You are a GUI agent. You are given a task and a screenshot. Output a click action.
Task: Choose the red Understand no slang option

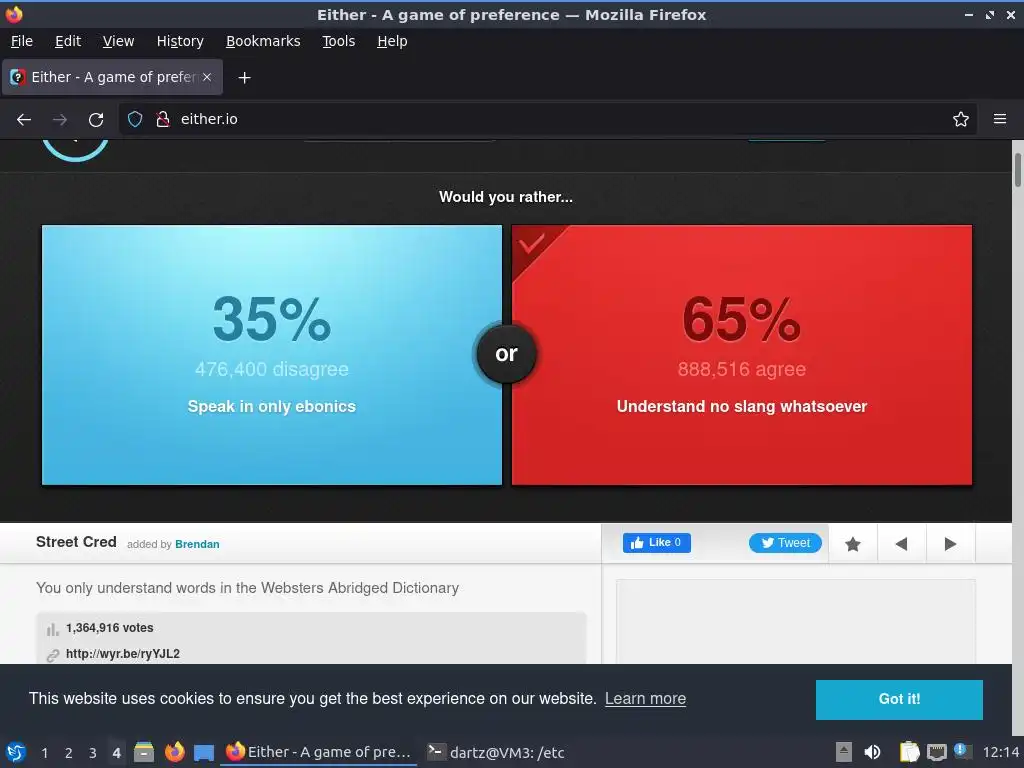tap(742, 355)
